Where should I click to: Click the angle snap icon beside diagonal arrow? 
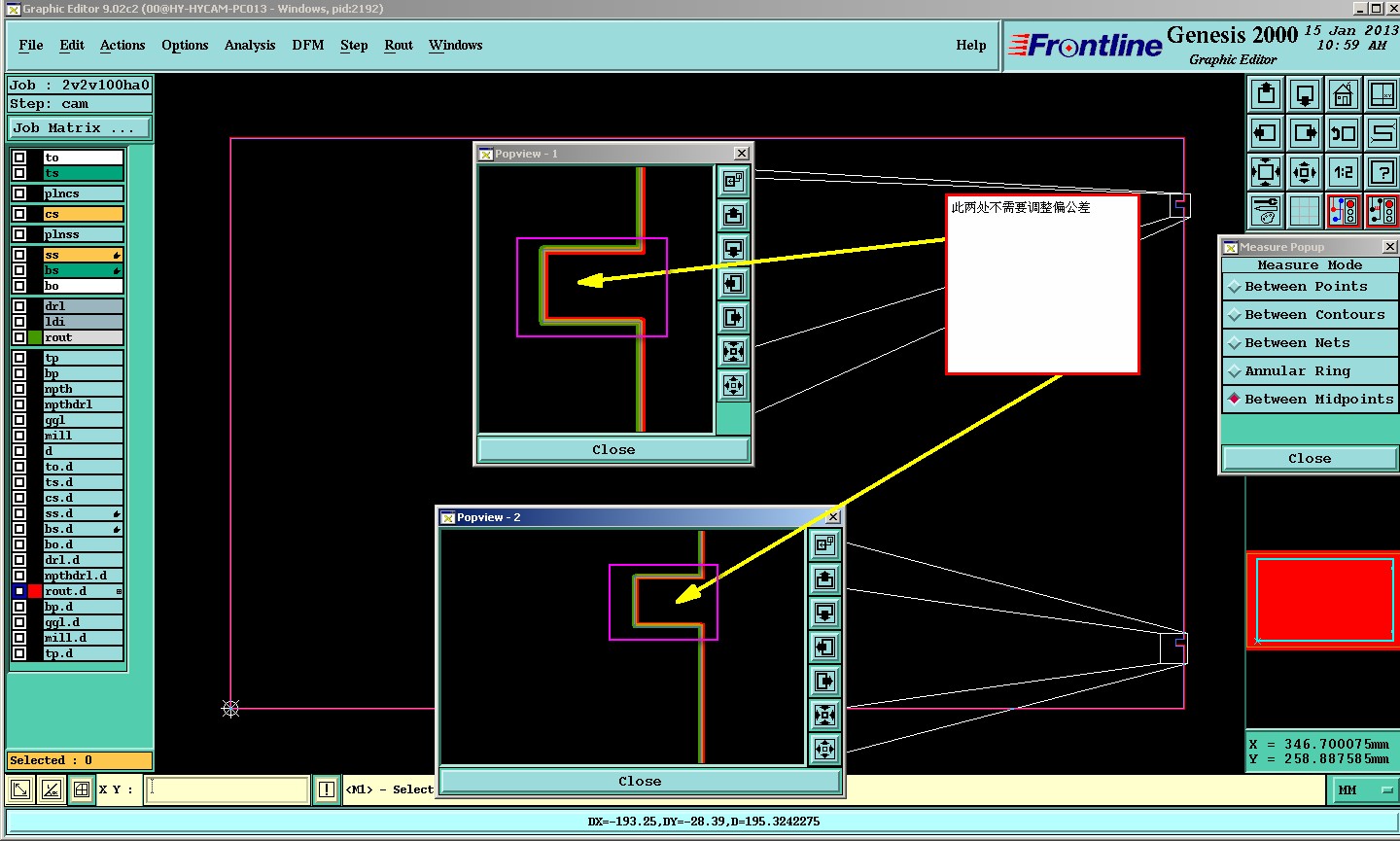[x=52, y=789]
